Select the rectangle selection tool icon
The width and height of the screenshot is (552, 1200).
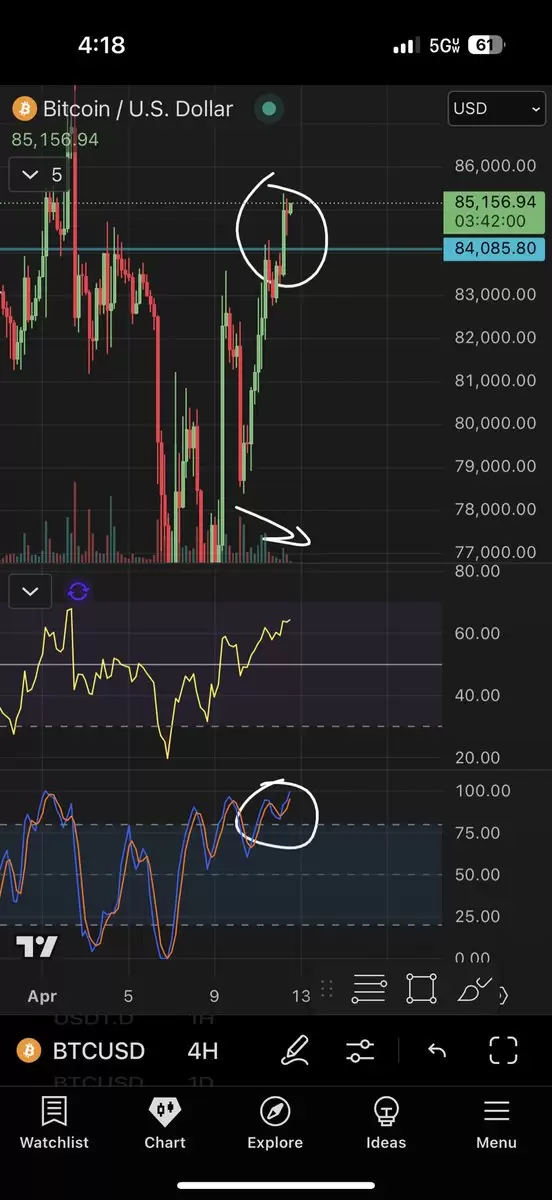[422, 989]
